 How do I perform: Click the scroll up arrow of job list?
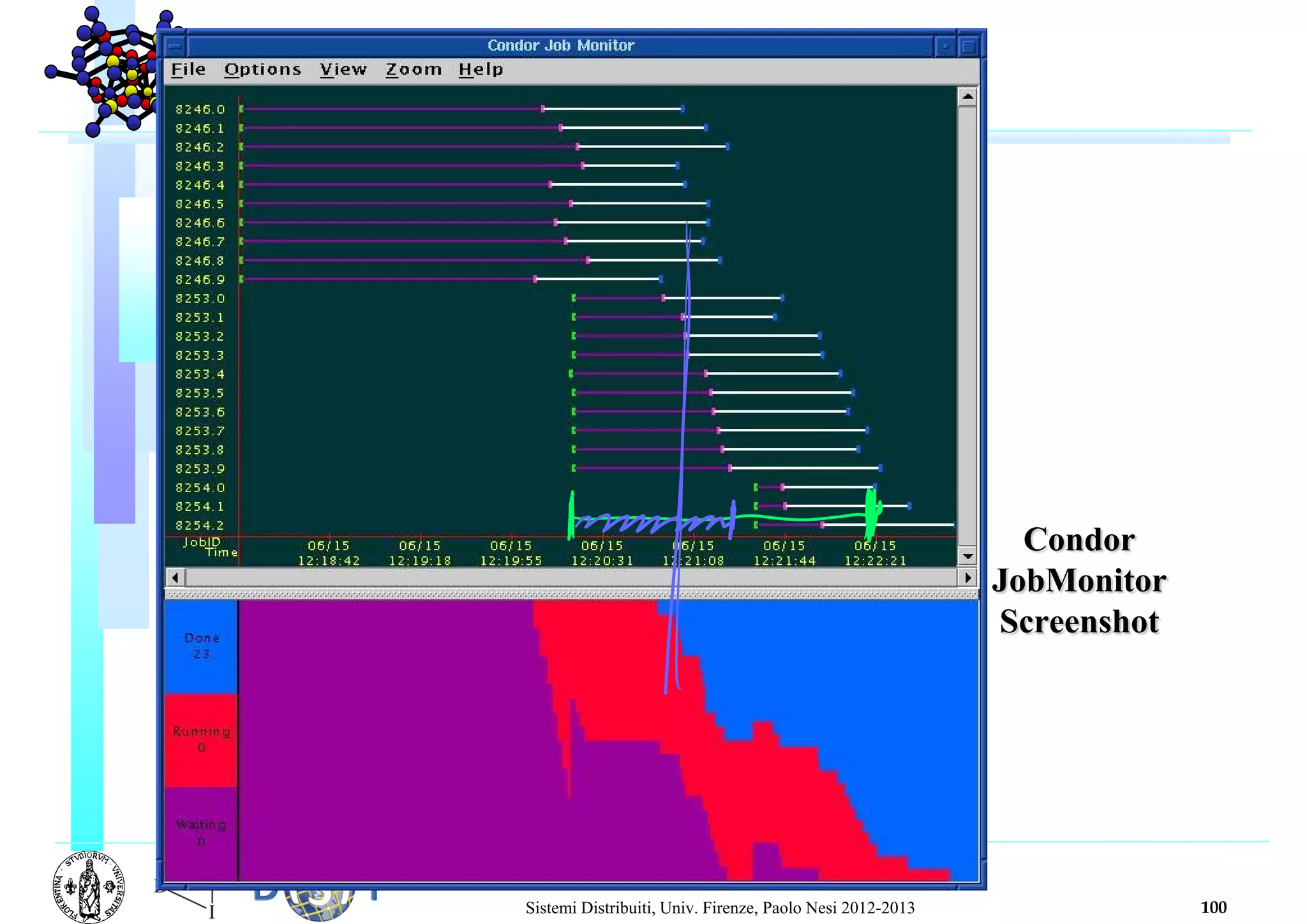click(967, 97)
